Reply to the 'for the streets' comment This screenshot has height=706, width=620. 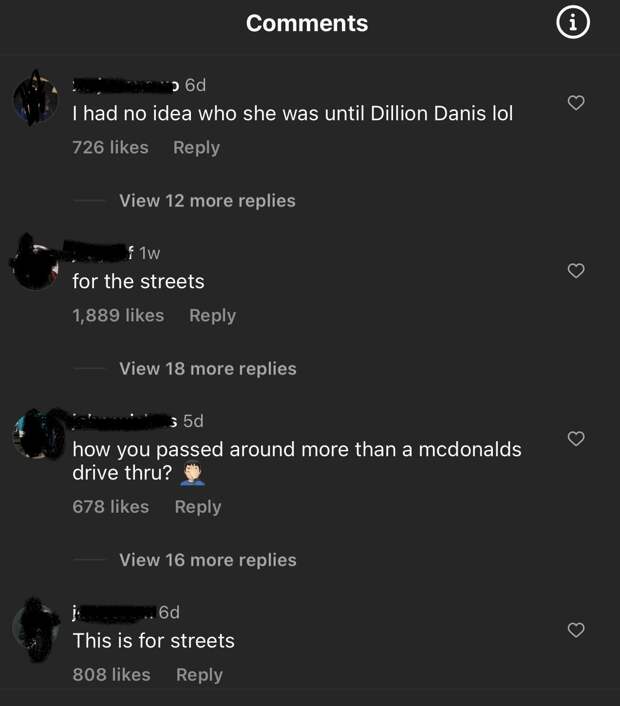tap(213, 316)
